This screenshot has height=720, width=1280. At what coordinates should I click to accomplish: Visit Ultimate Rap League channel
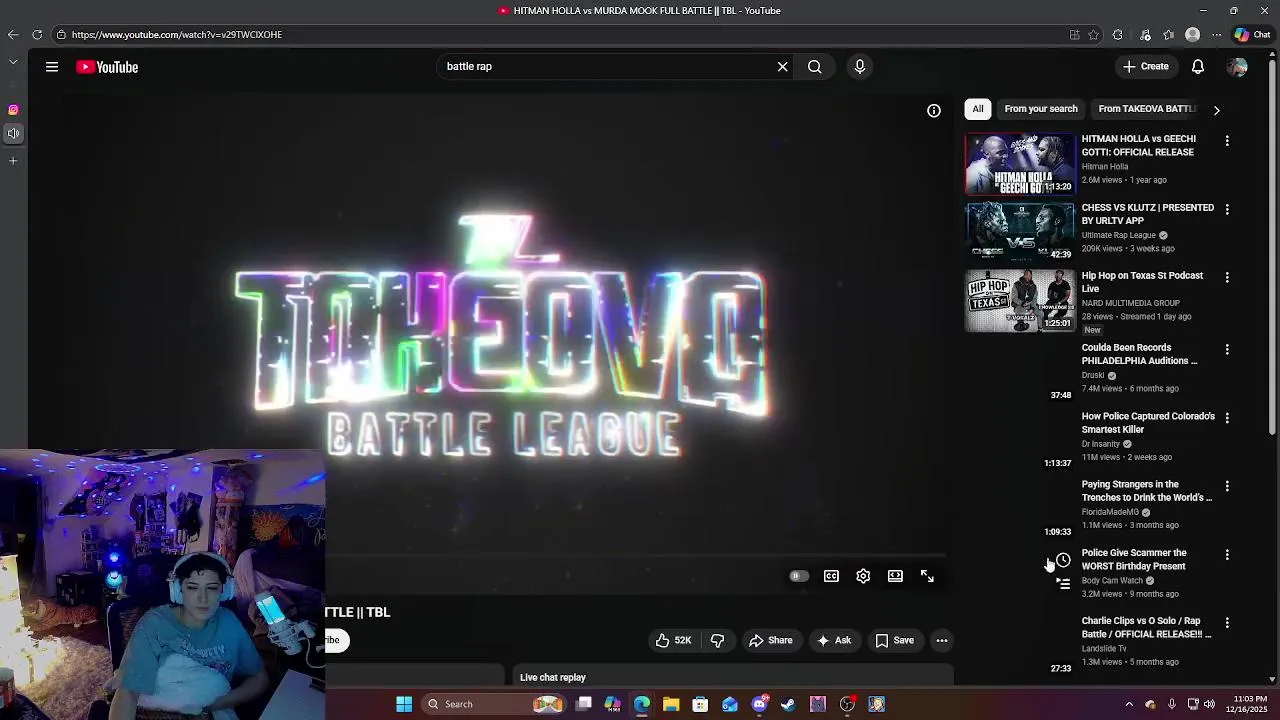point(1118,235)
